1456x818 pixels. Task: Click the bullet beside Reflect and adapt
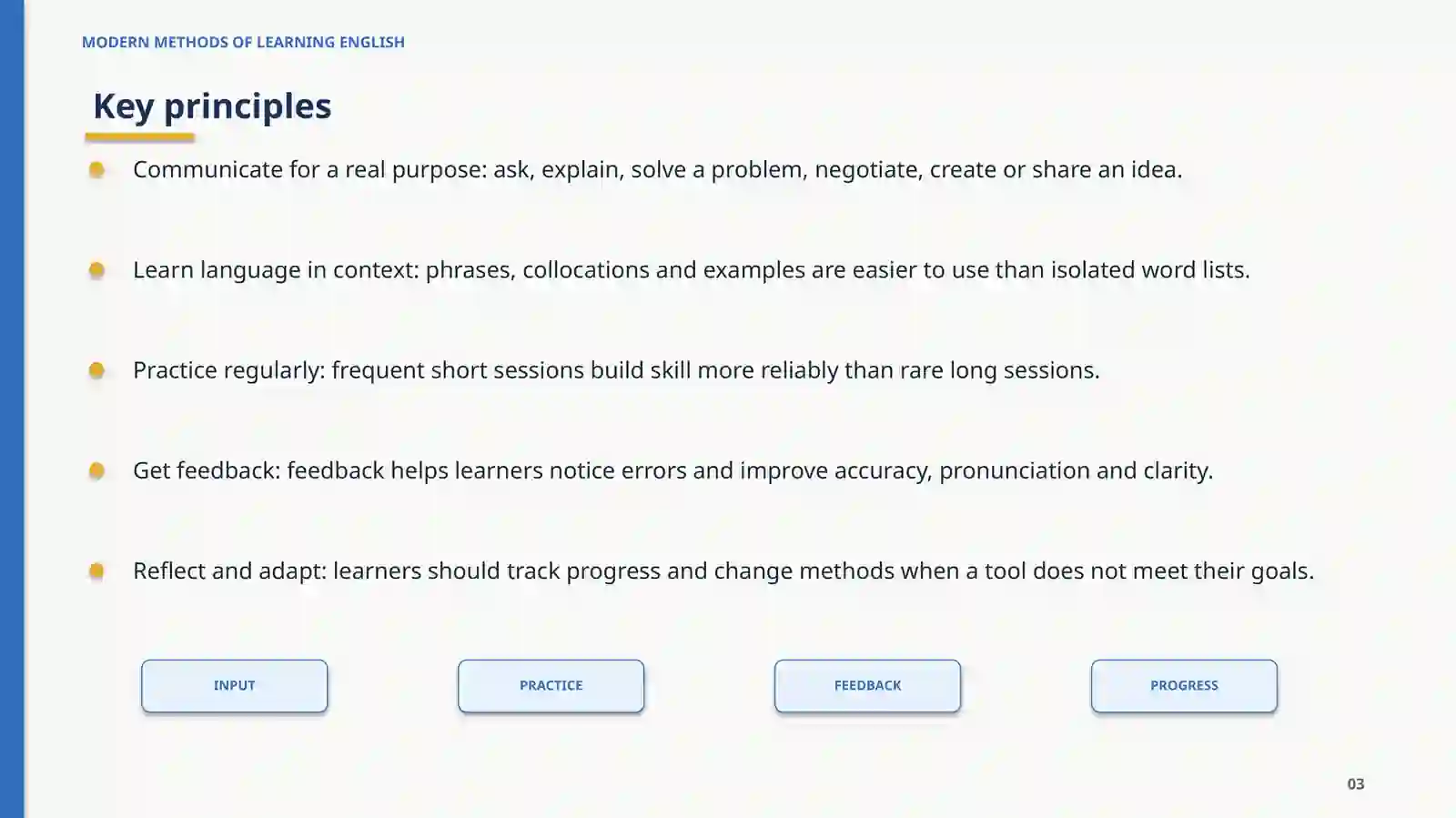click(x=96, y=571)
